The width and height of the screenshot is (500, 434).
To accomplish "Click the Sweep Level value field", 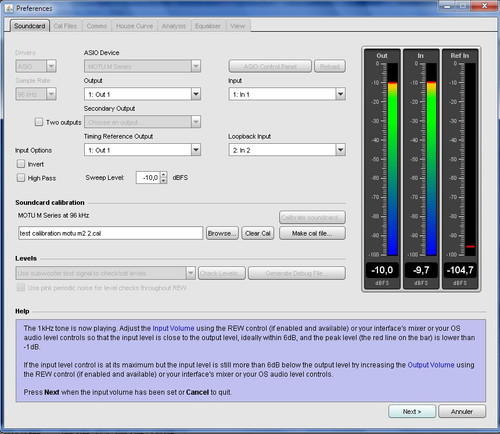I will click(148, 178).
